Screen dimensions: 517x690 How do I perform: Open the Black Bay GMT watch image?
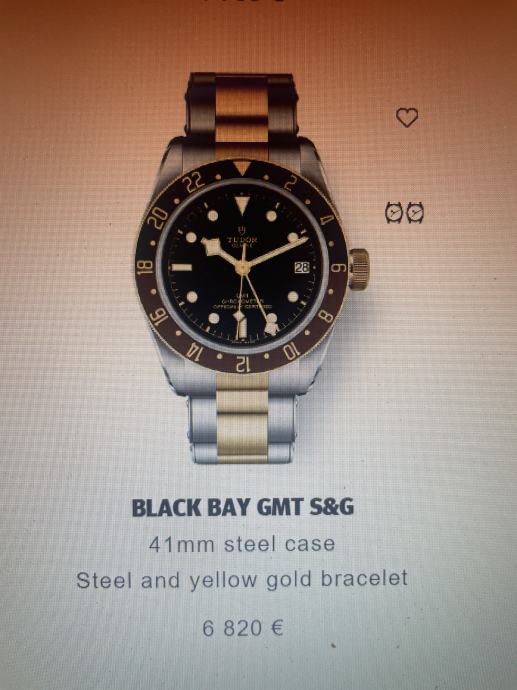point(250,268)
